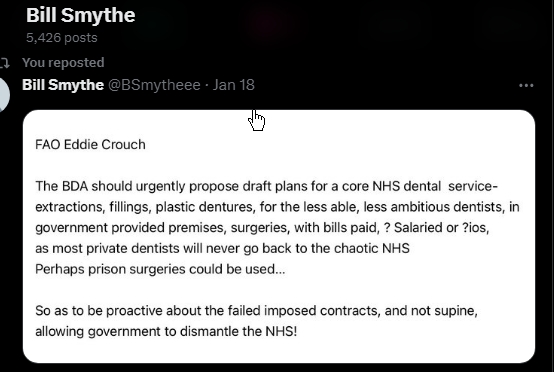Screen dimensions: 554x372
Task: Click the 'The BDA should urgently propose' line
Action: pos(267,186)
